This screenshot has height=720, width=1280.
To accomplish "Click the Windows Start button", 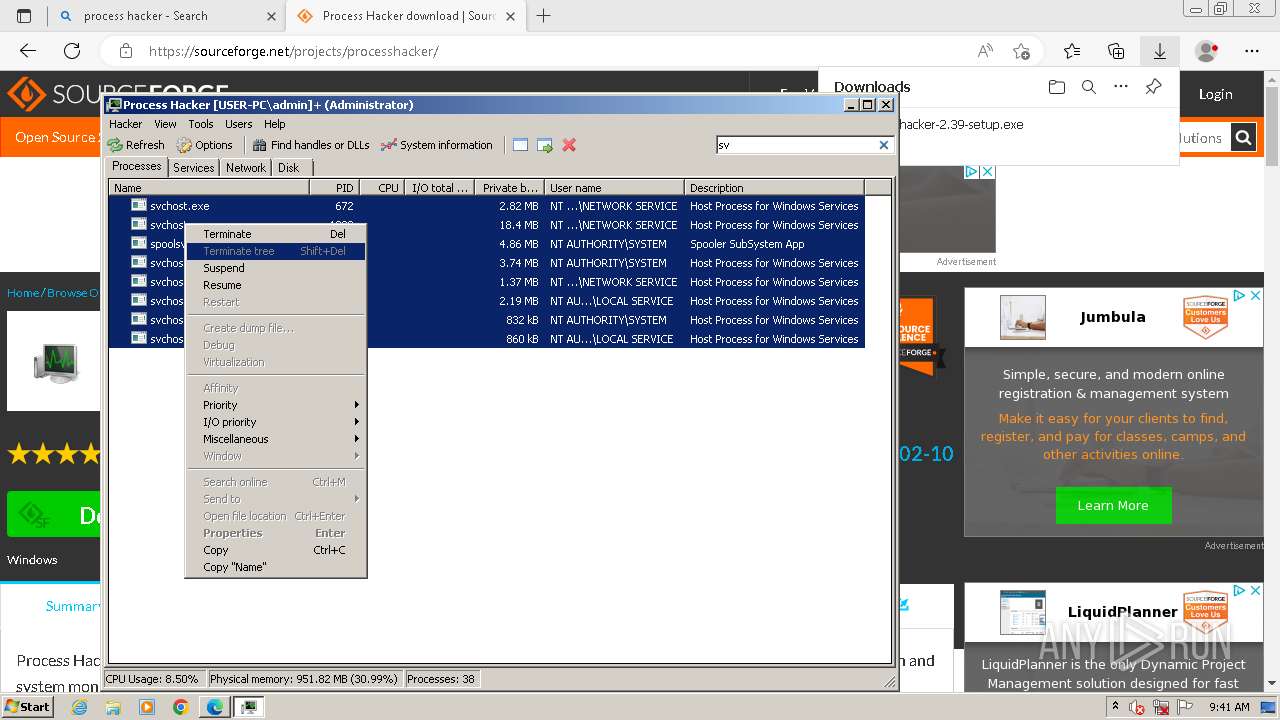I will 29,707.
